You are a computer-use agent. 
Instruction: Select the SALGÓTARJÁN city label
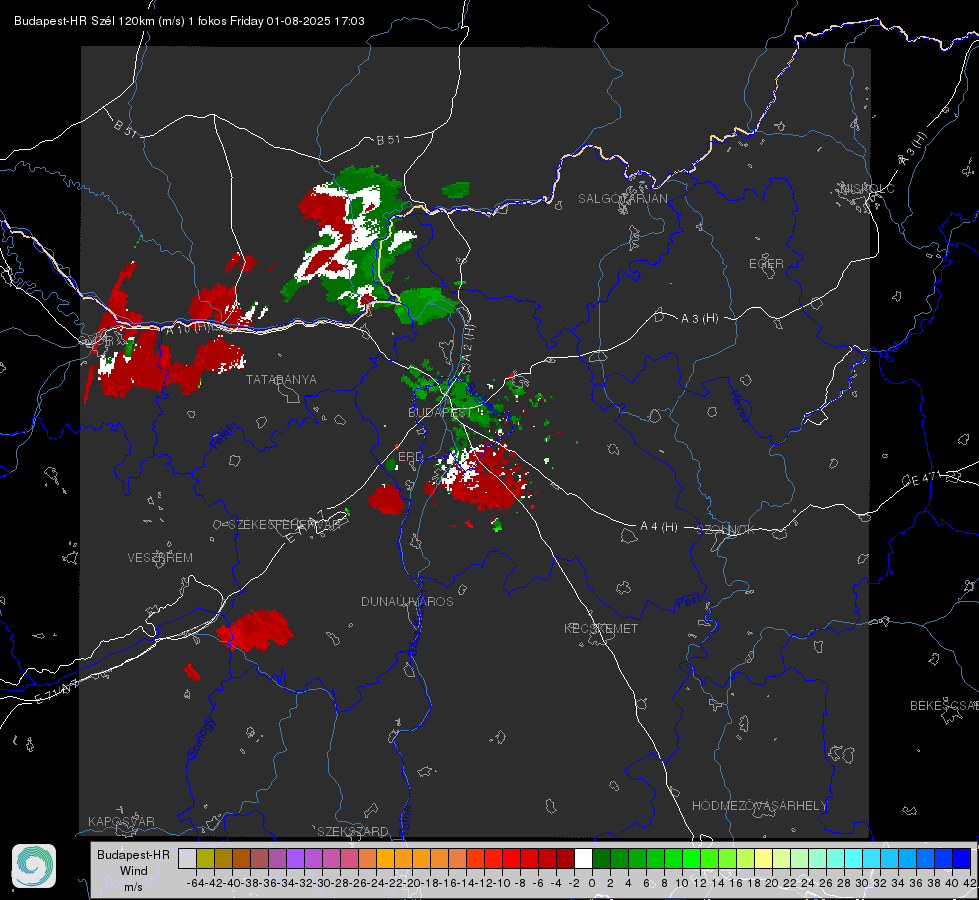622,199
